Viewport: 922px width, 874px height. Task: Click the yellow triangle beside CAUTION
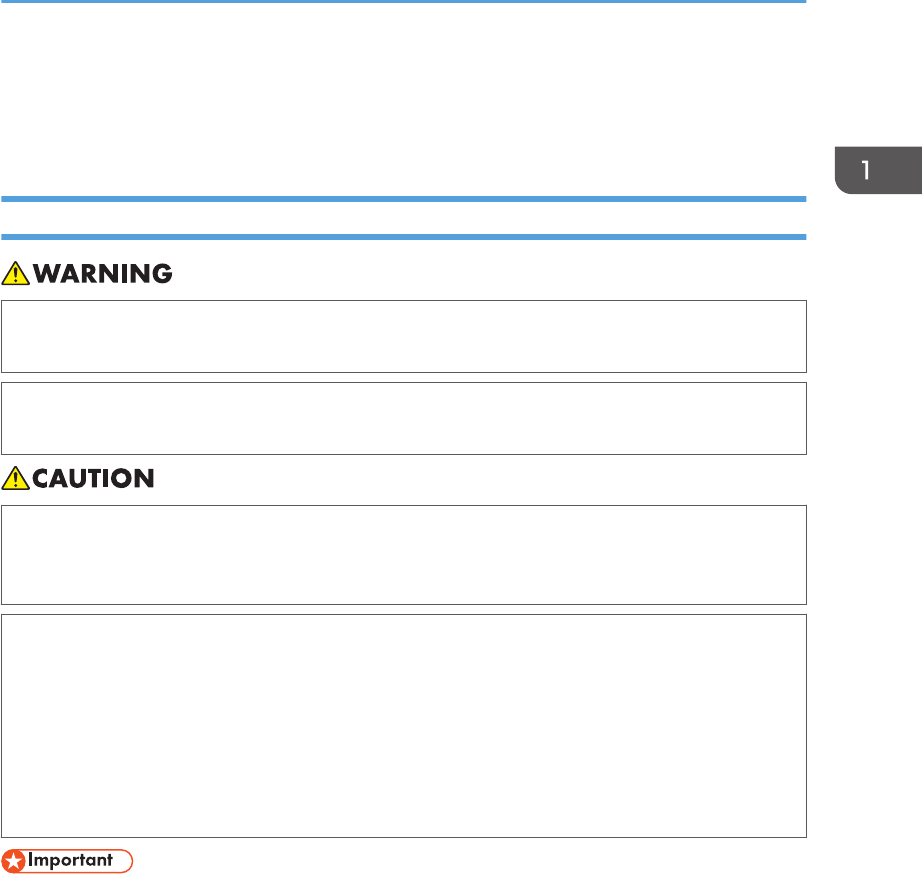pos(15,478)
